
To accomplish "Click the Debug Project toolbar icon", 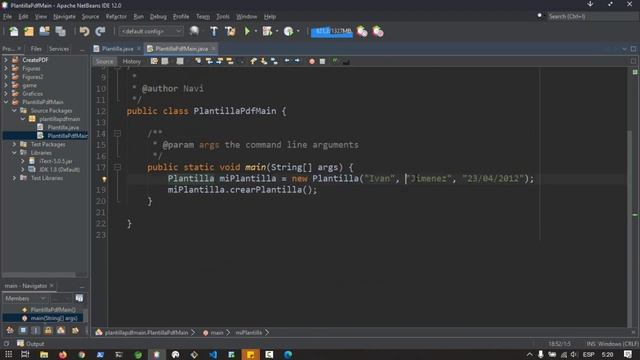I will pyautogui.click(x=267, y=31).
